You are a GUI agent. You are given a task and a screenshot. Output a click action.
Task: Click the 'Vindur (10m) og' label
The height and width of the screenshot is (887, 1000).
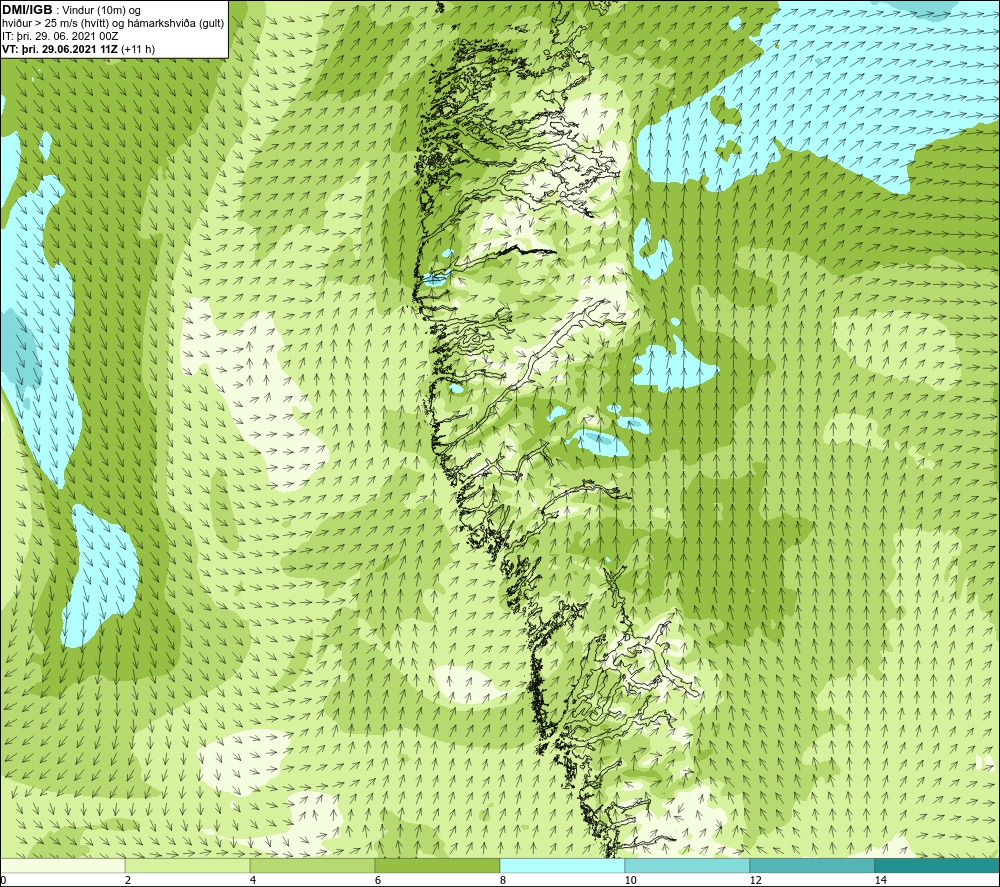tap(102, 11)
